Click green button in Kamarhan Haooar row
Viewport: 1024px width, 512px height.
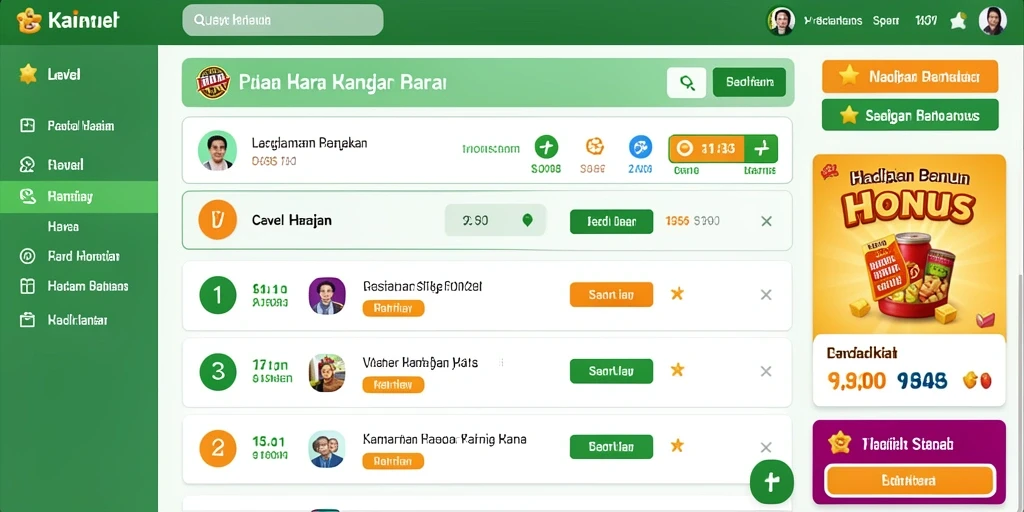(x=611, y=447)
